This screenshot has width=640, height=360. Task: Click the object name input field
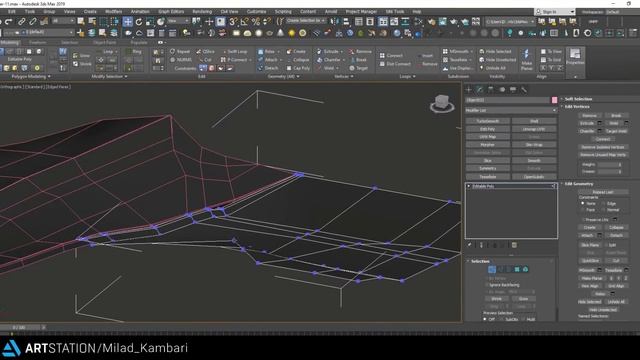pos(508,100)
